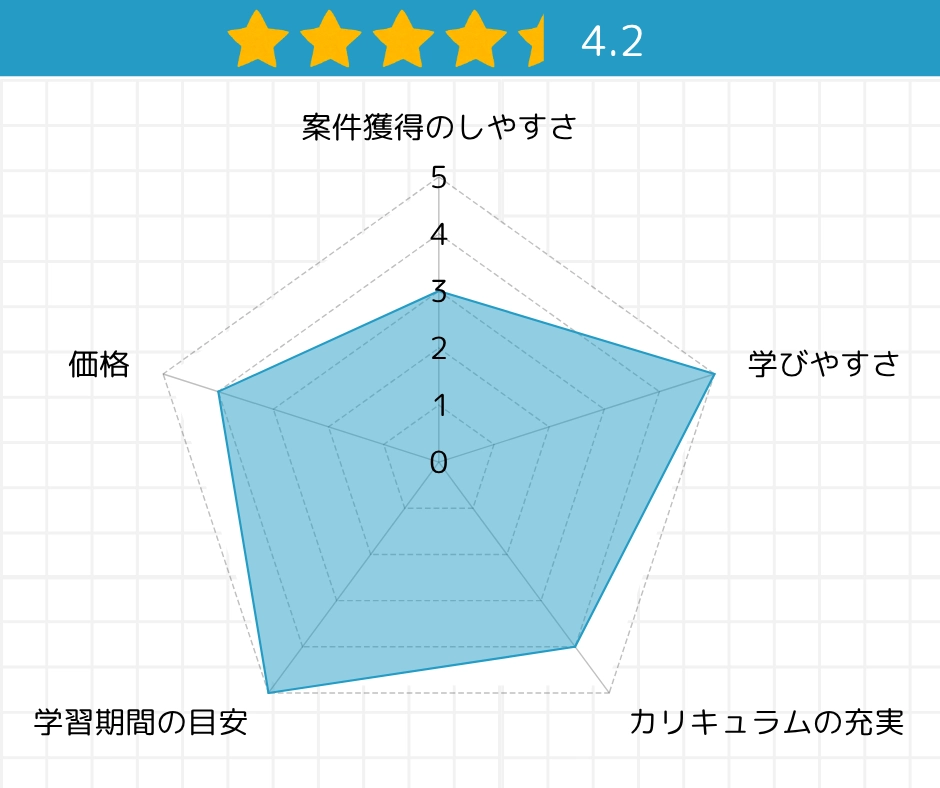
Task: Click the カリキュラムの充実 axis label
Action: click(766, 721)
